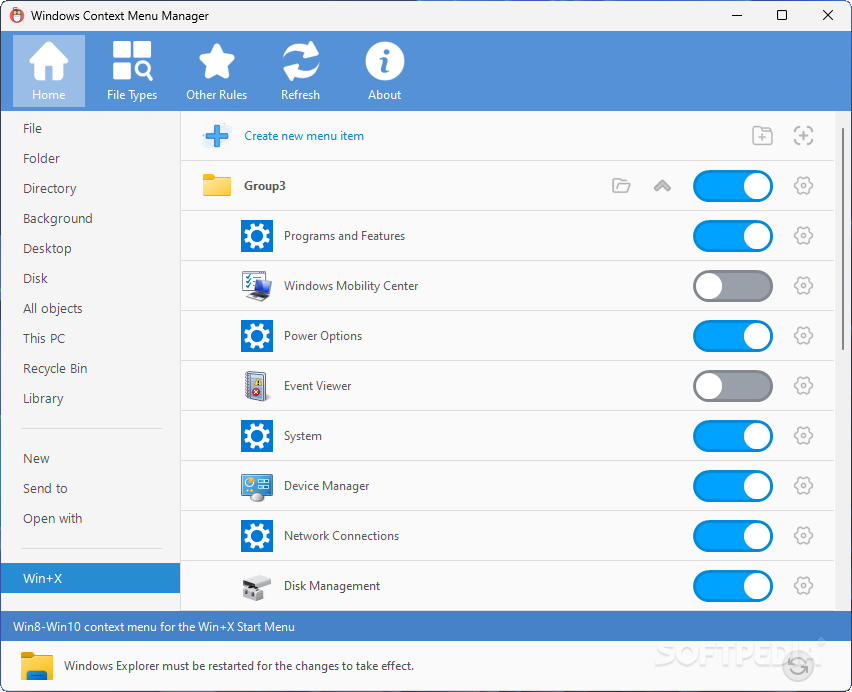The width and height of the screenshot is (852, 692).
Task: Enable the Event Viewer switch
Action: tap(732, 386)
